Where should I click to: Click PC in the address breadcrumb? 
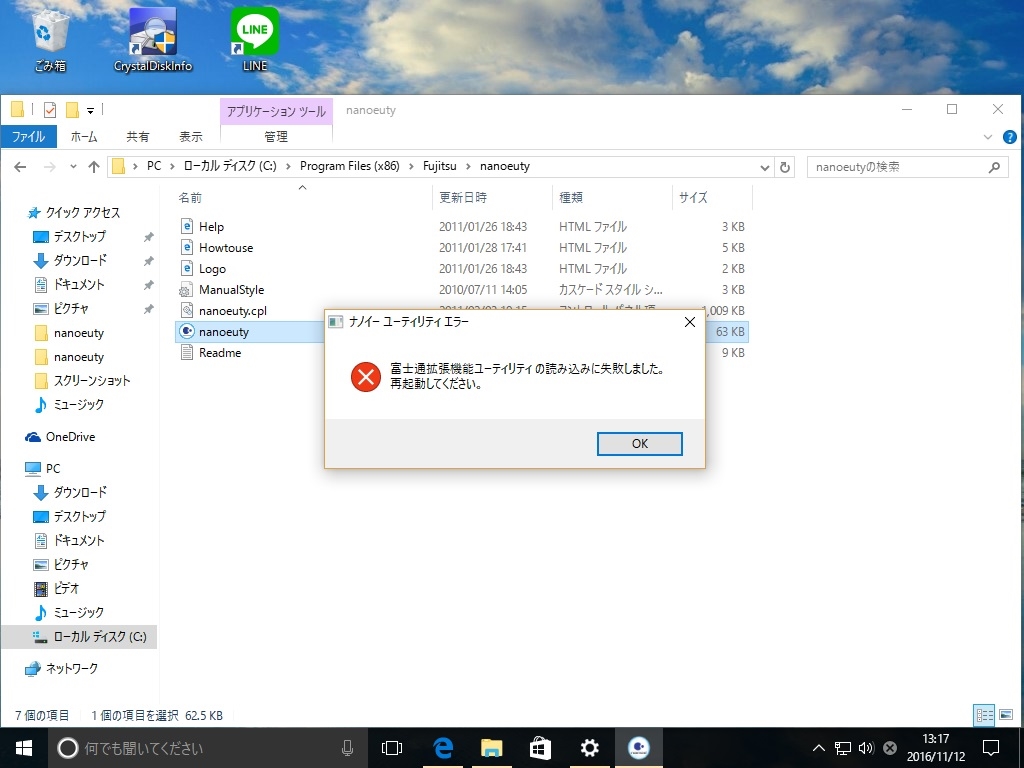[x=153, y=166]
